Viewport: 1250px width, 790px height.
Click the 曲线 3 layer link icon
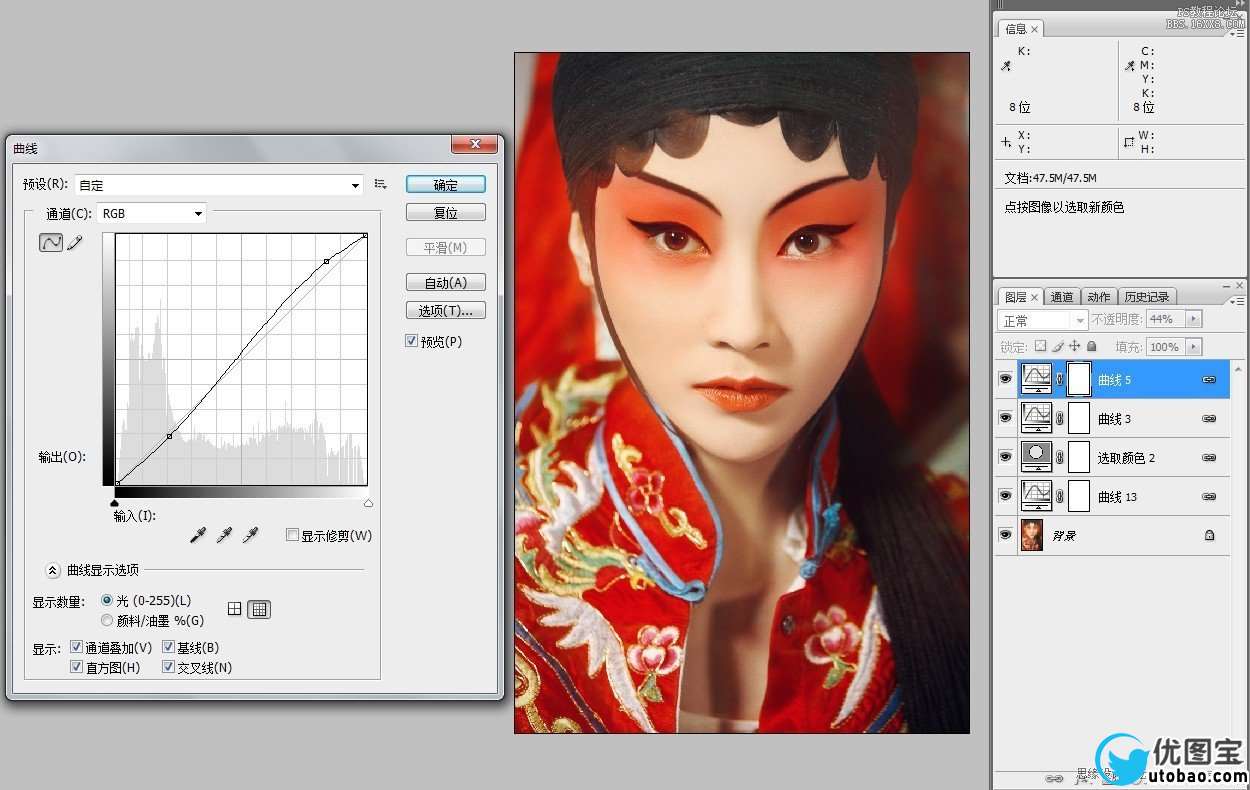coord(1209,419)
